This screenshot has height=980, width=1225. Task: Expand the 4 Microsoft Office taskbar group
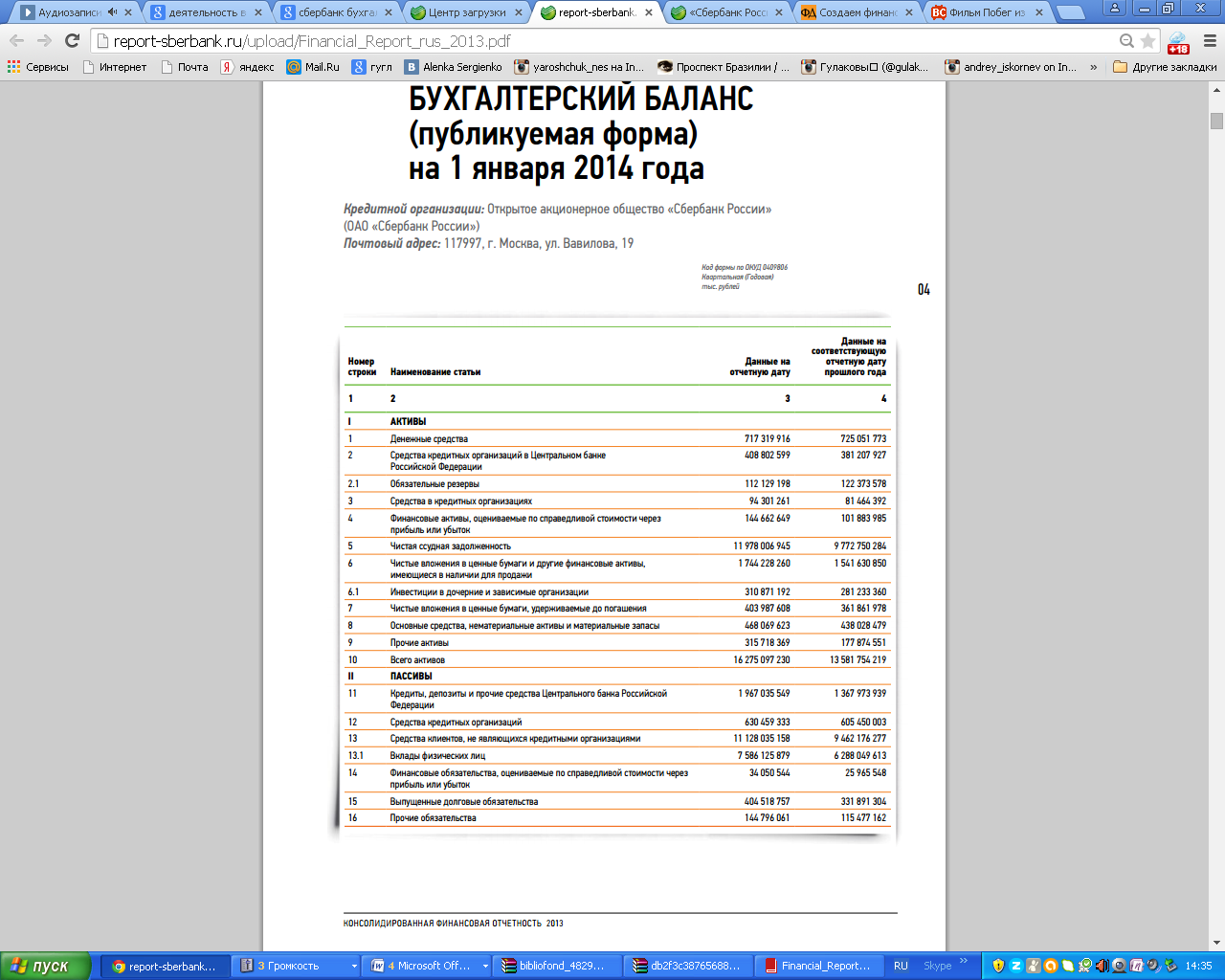[429, 966]
